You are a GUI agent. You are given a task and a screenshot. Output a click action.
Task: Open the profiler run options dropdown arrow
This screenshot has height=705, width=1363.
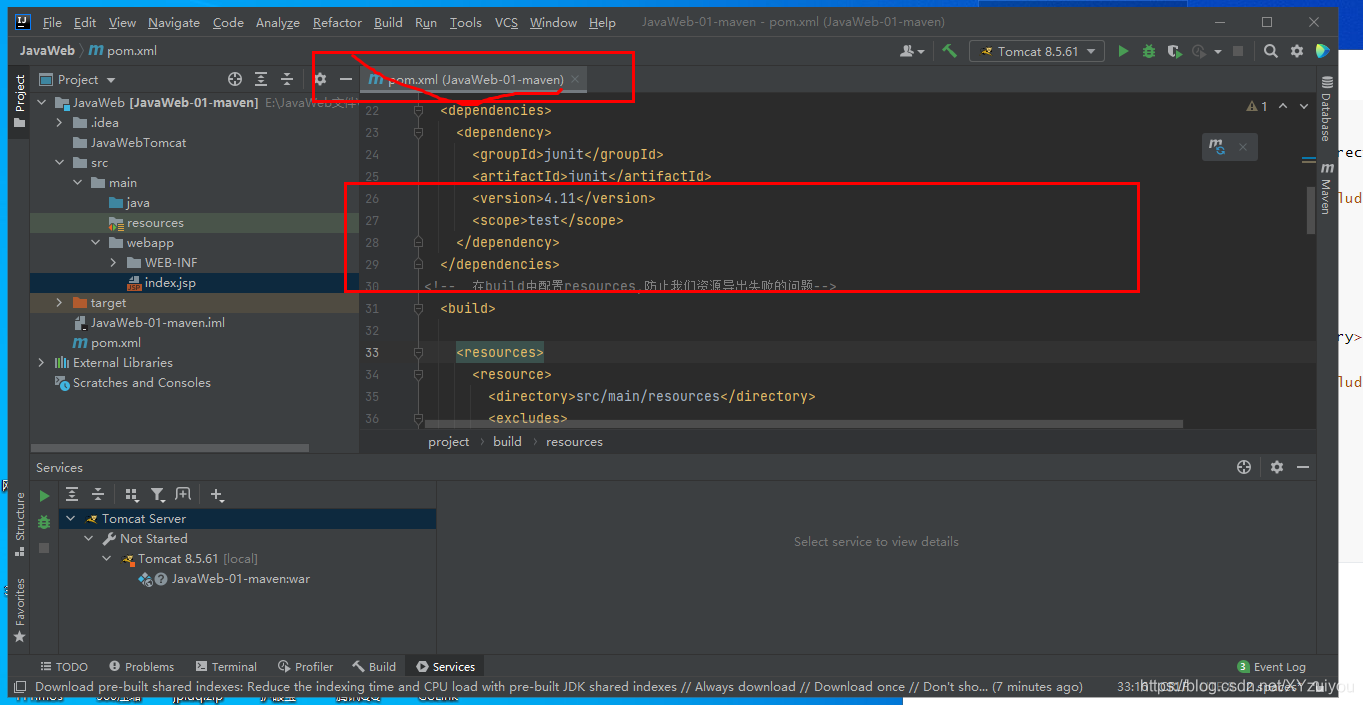1218,51
